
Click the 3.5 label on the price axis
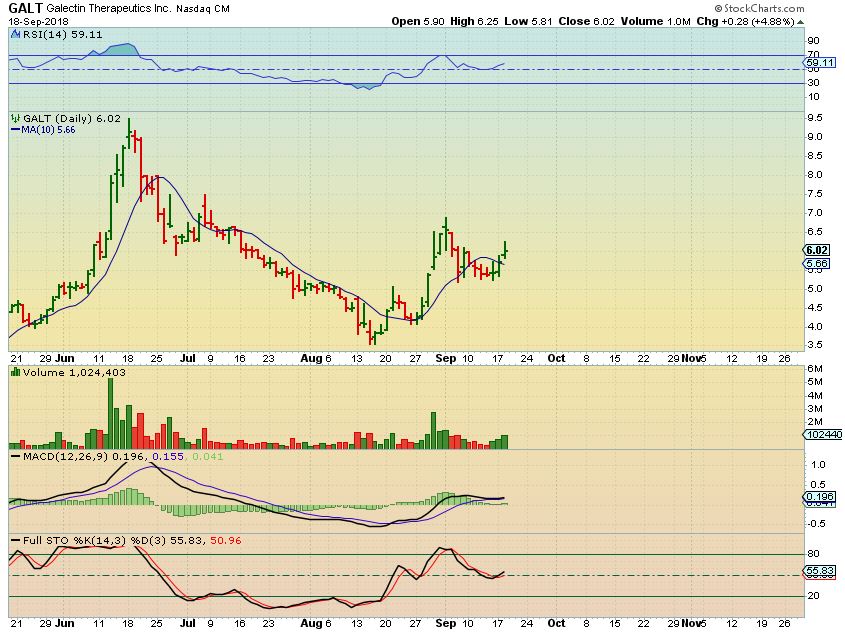click(815, 345)
